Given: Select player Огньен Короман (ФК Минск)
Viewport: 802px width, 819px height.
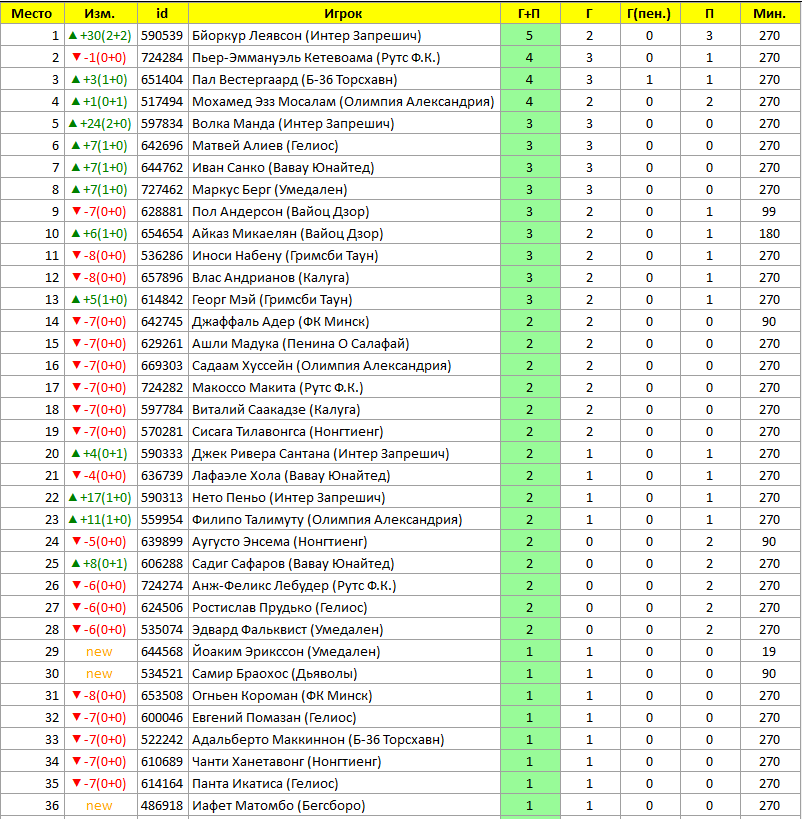Looking at the screenshot, I should pyautogui.click(x=282, y=695).
